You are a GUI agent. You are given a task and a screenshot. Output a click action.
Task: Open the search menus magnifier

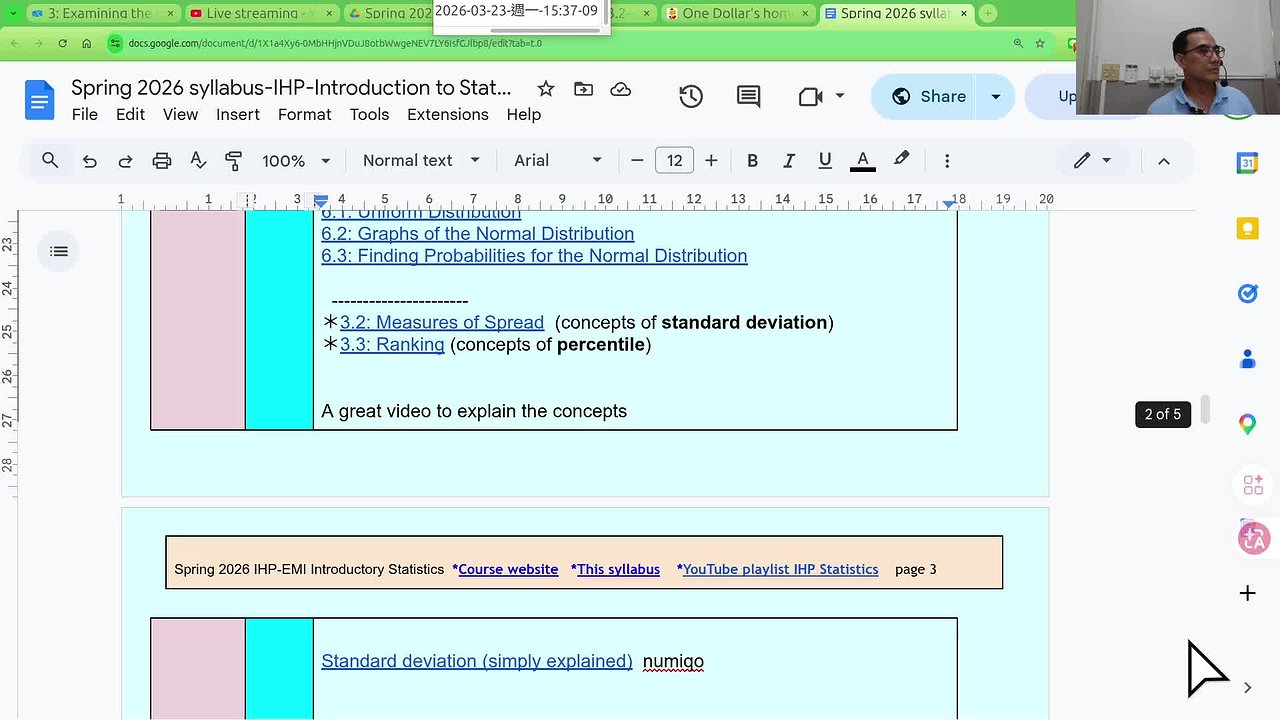coord(50,160)
